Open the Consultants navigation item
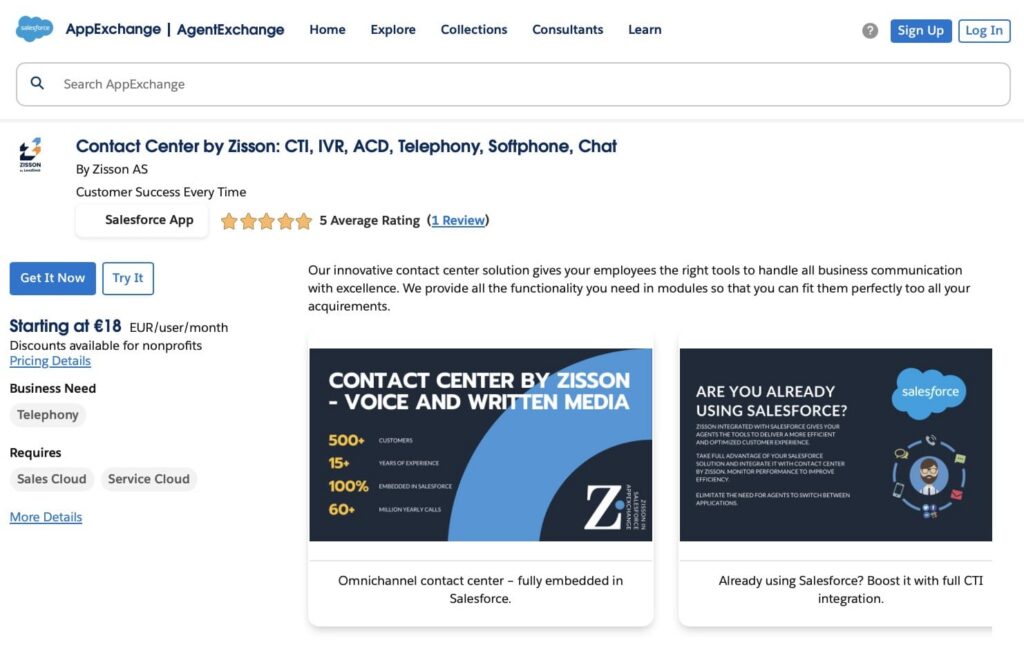Viewport: 1024px width, 661px height. click(x=567, y=30)
